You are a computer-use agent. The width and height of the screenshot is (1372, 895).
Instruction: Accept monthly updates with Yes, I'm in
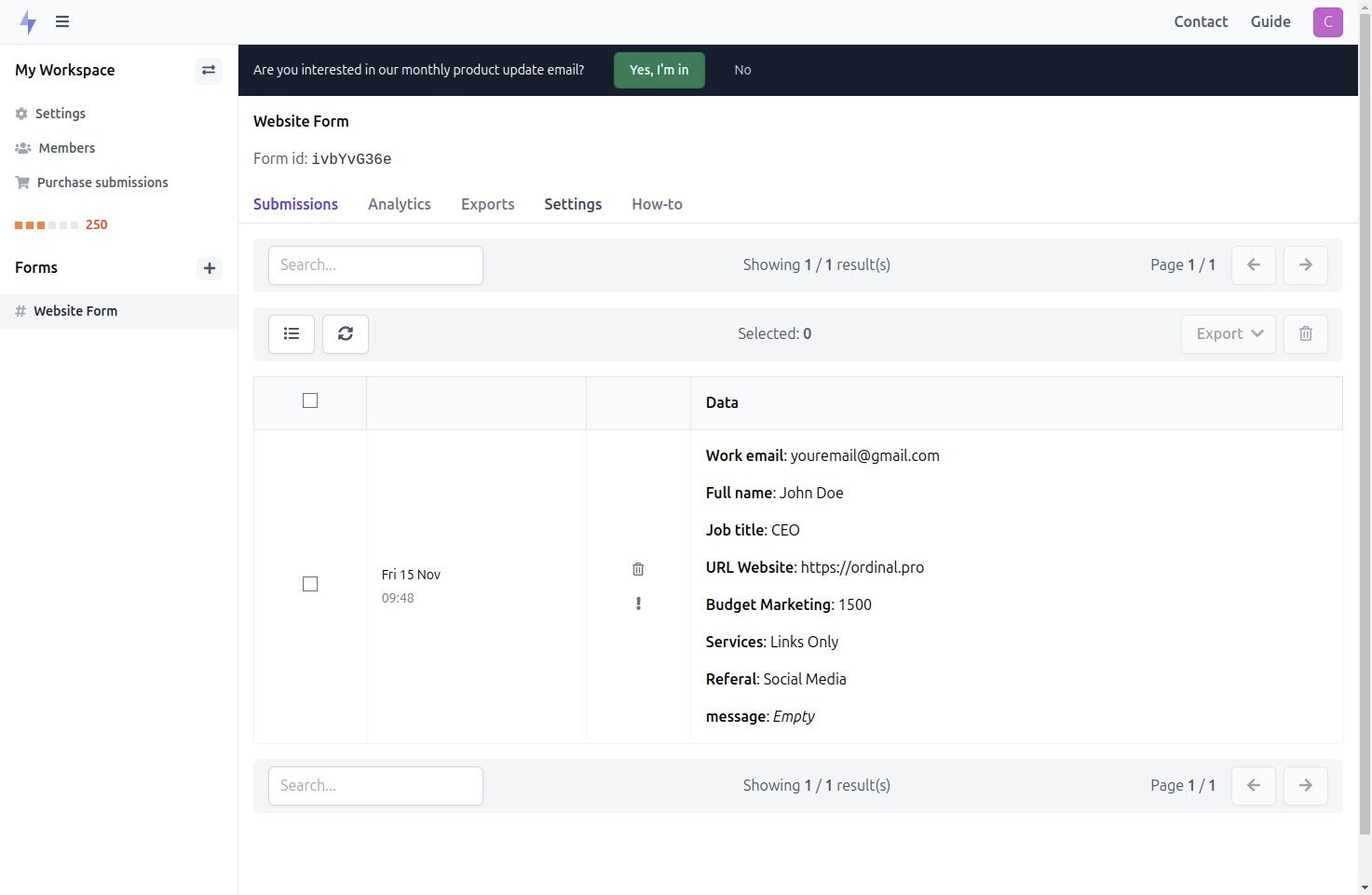659,69
